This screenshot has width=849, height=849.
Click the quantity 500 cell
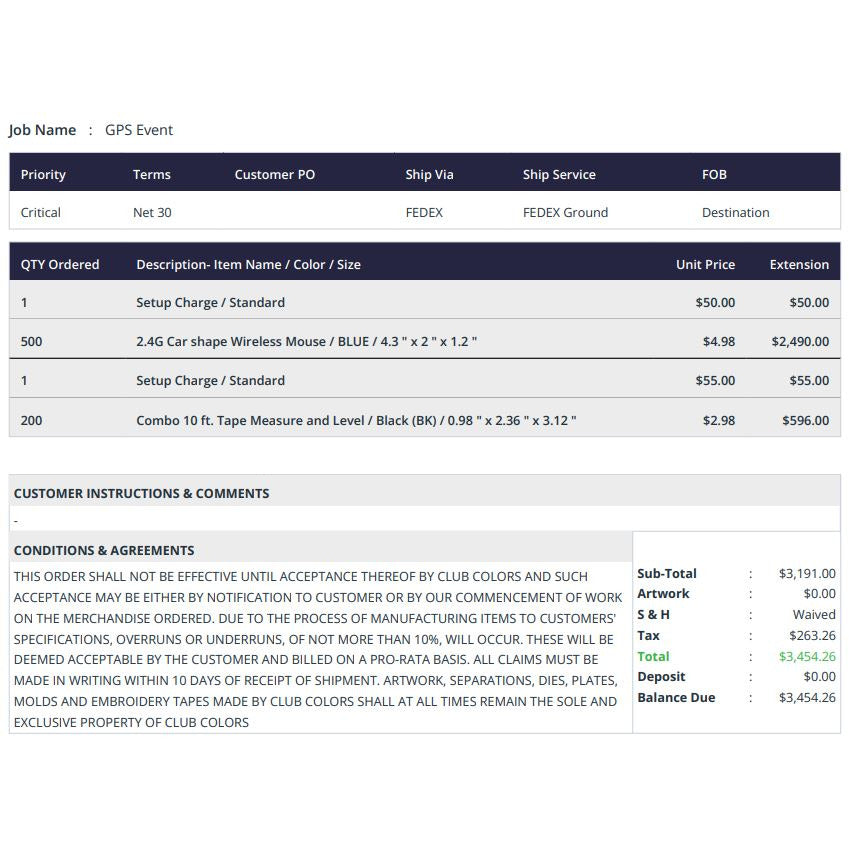32,341
